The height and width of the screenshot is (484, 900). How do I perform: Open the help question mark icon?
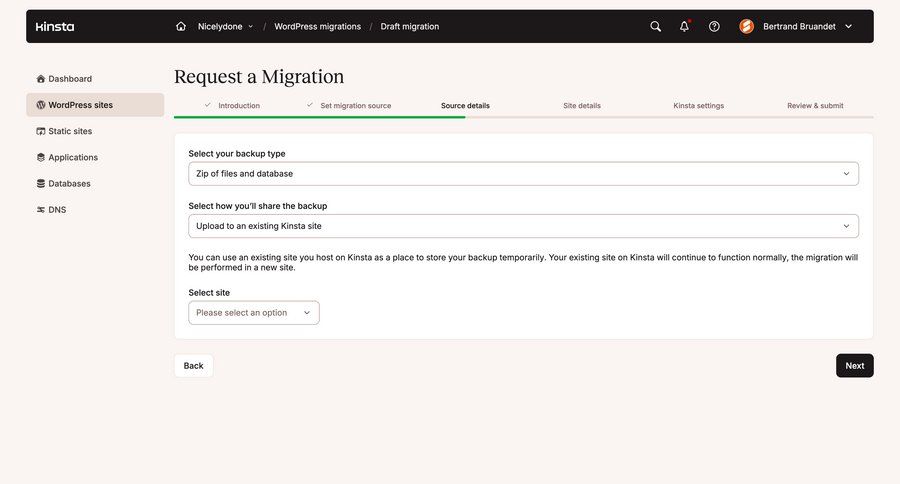(714, 27)
